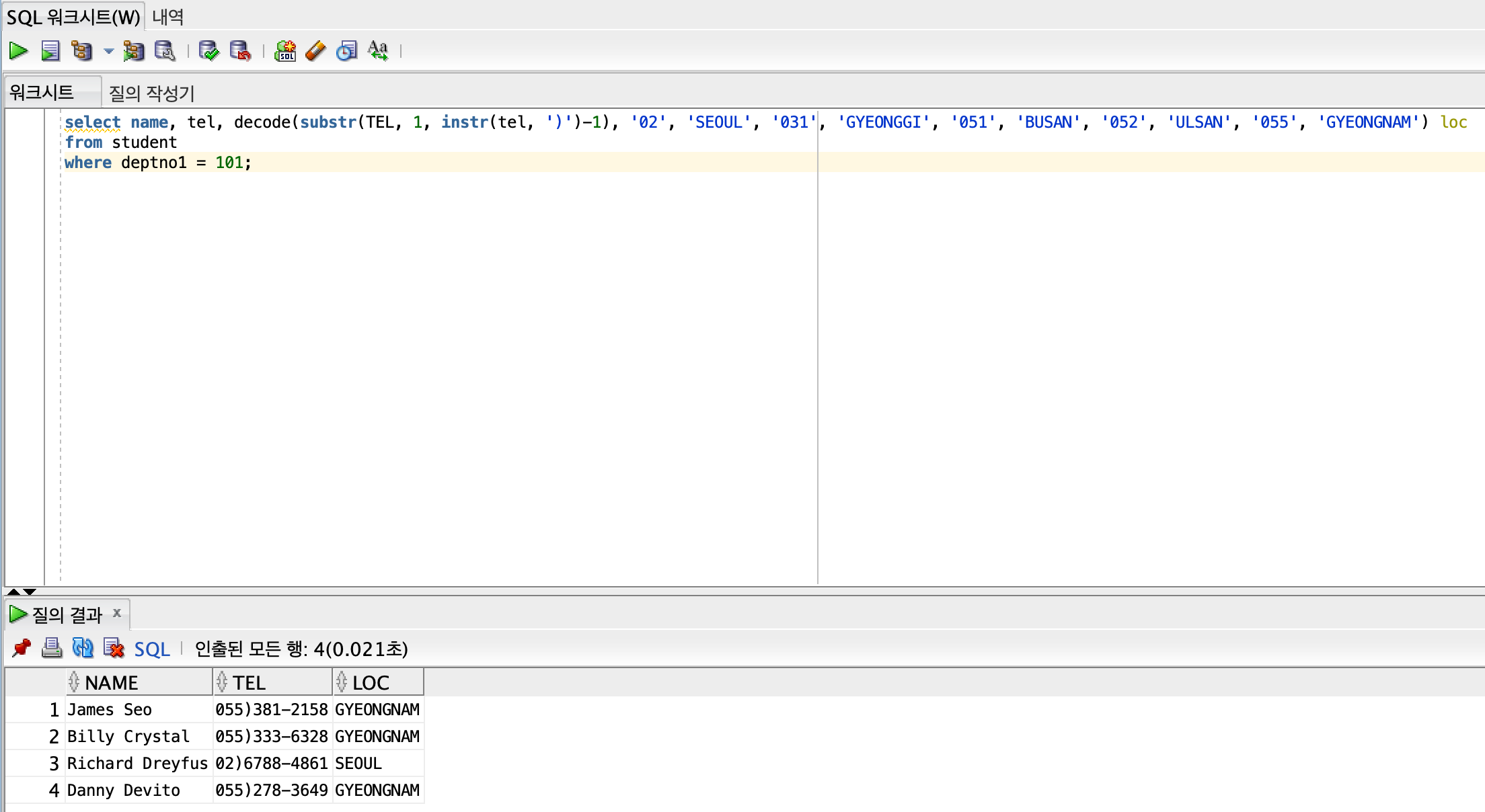Image resolution: width=1485 pixels, height=812 pixels.
Task: Commit changes with the database checkmark icon
Action: point(208,50)
